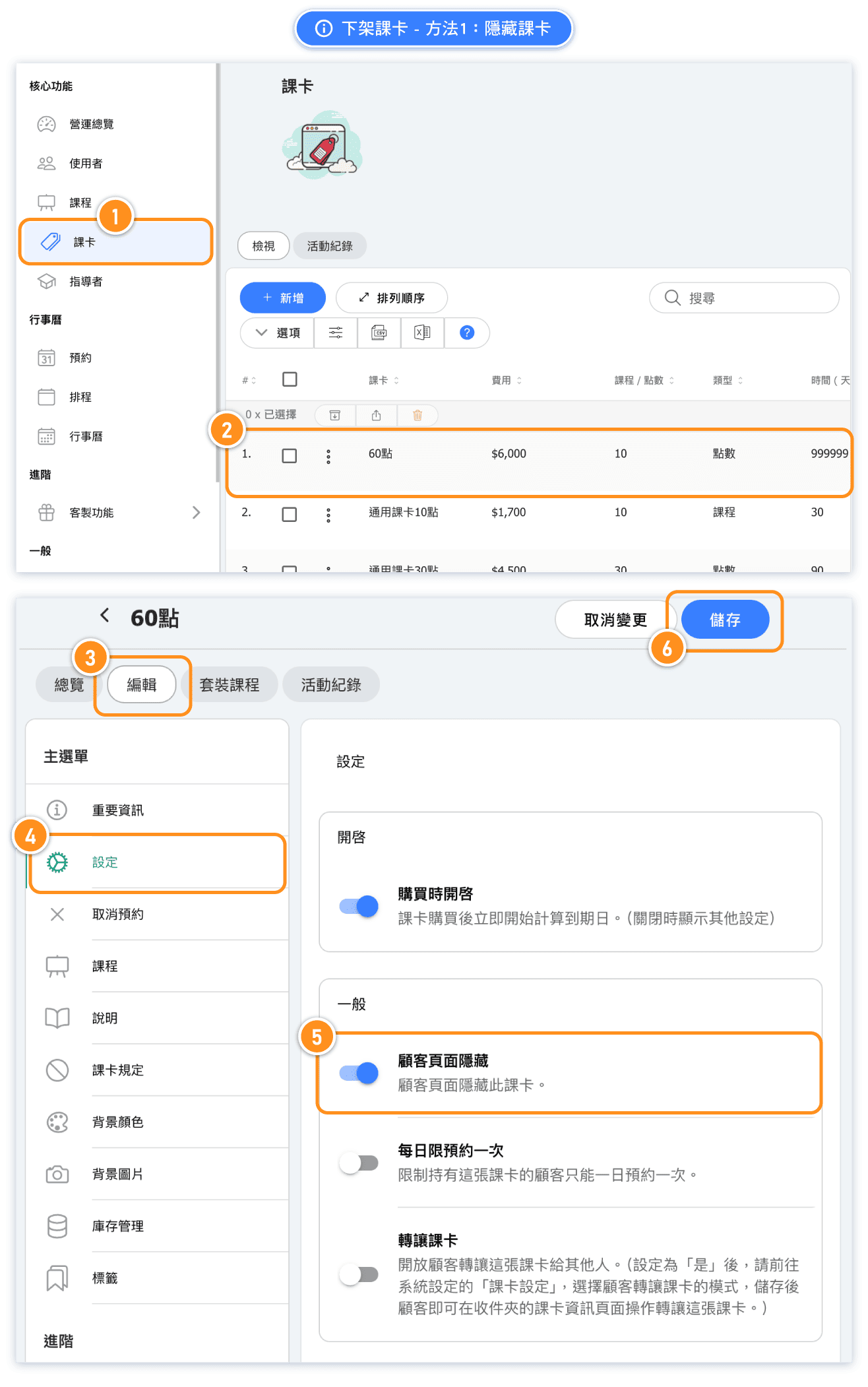
Task: Click the orange trash delete icon
Action: [418, 415]
